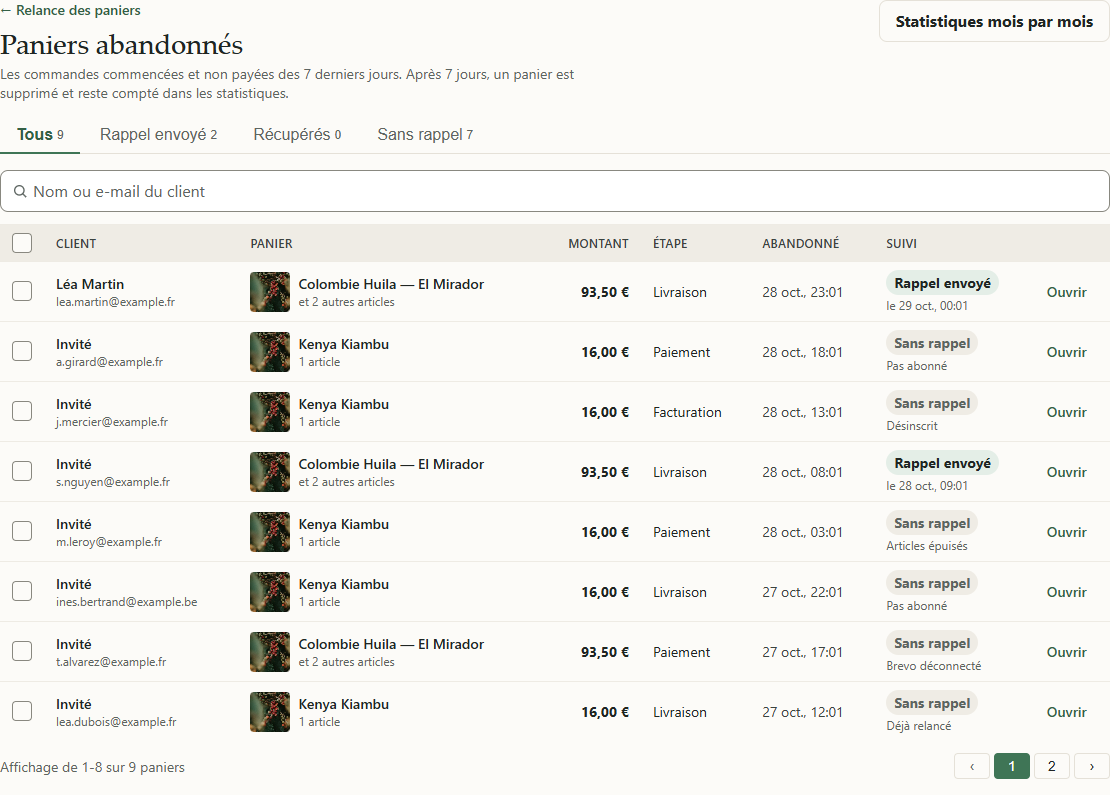1110x795 pixels.
Task: Click the next page arrow
Action: click(x=1092, y=766)
